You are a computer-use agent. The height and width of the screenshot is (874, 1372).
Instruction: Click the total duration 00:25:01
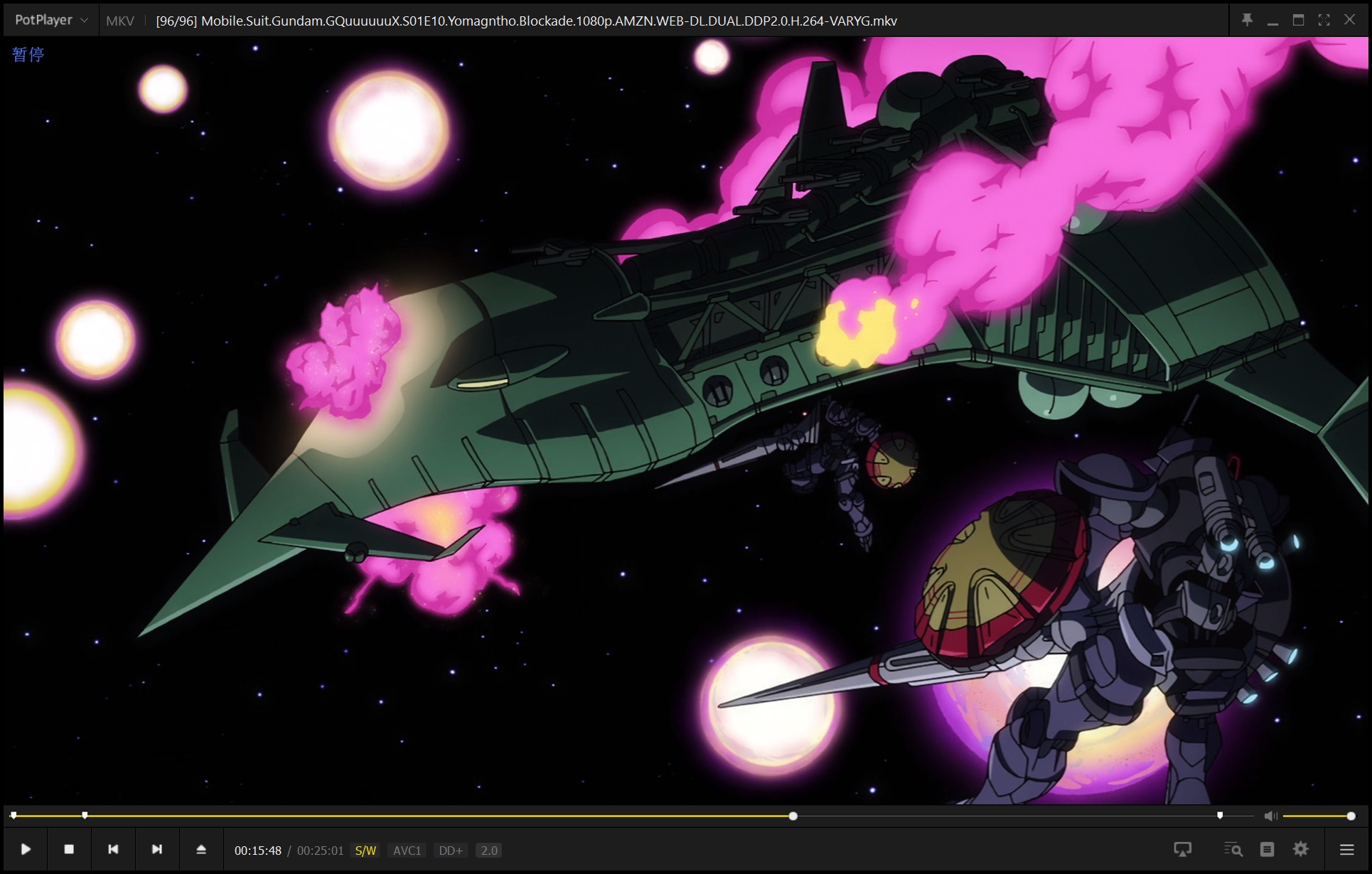click(320, 851)
